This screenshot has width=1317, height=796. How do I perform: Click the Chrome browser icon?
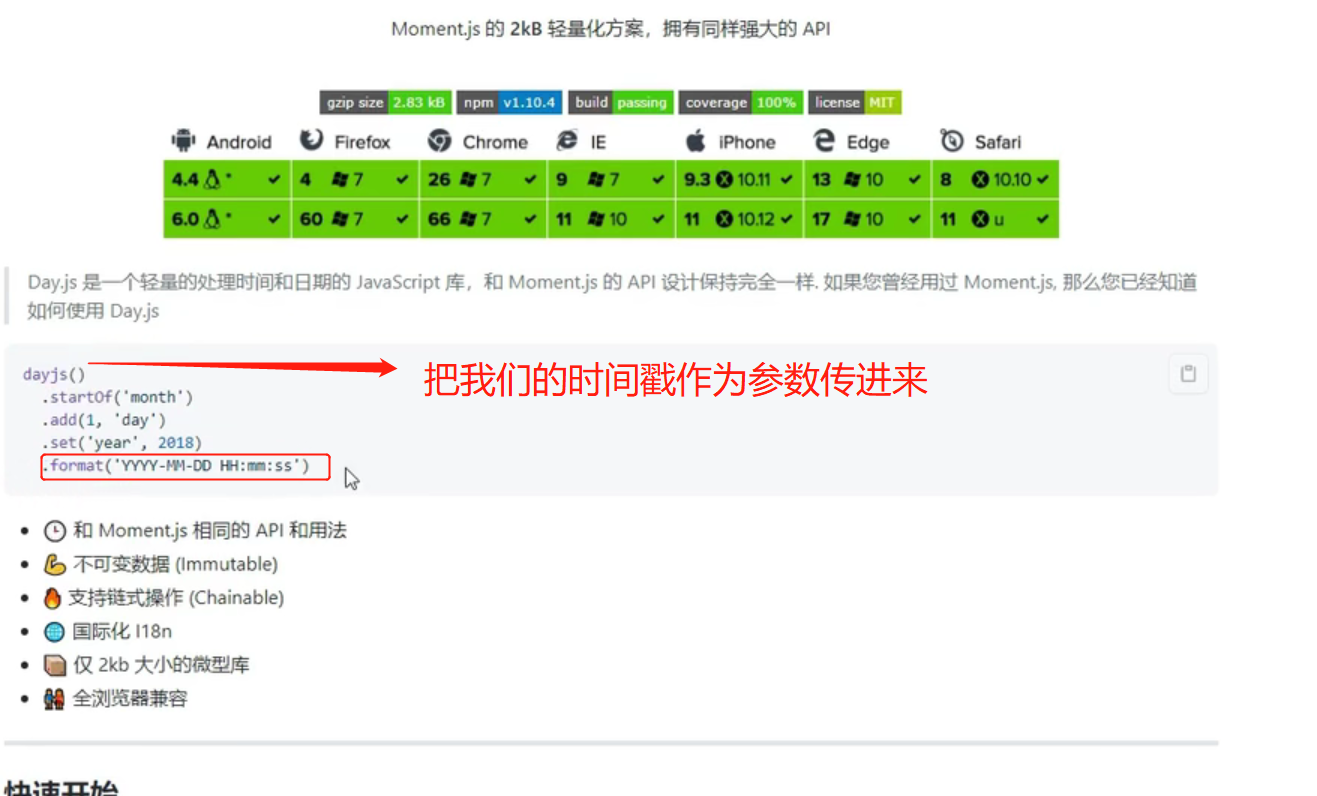pyautogui.click(x=439, y=141)
